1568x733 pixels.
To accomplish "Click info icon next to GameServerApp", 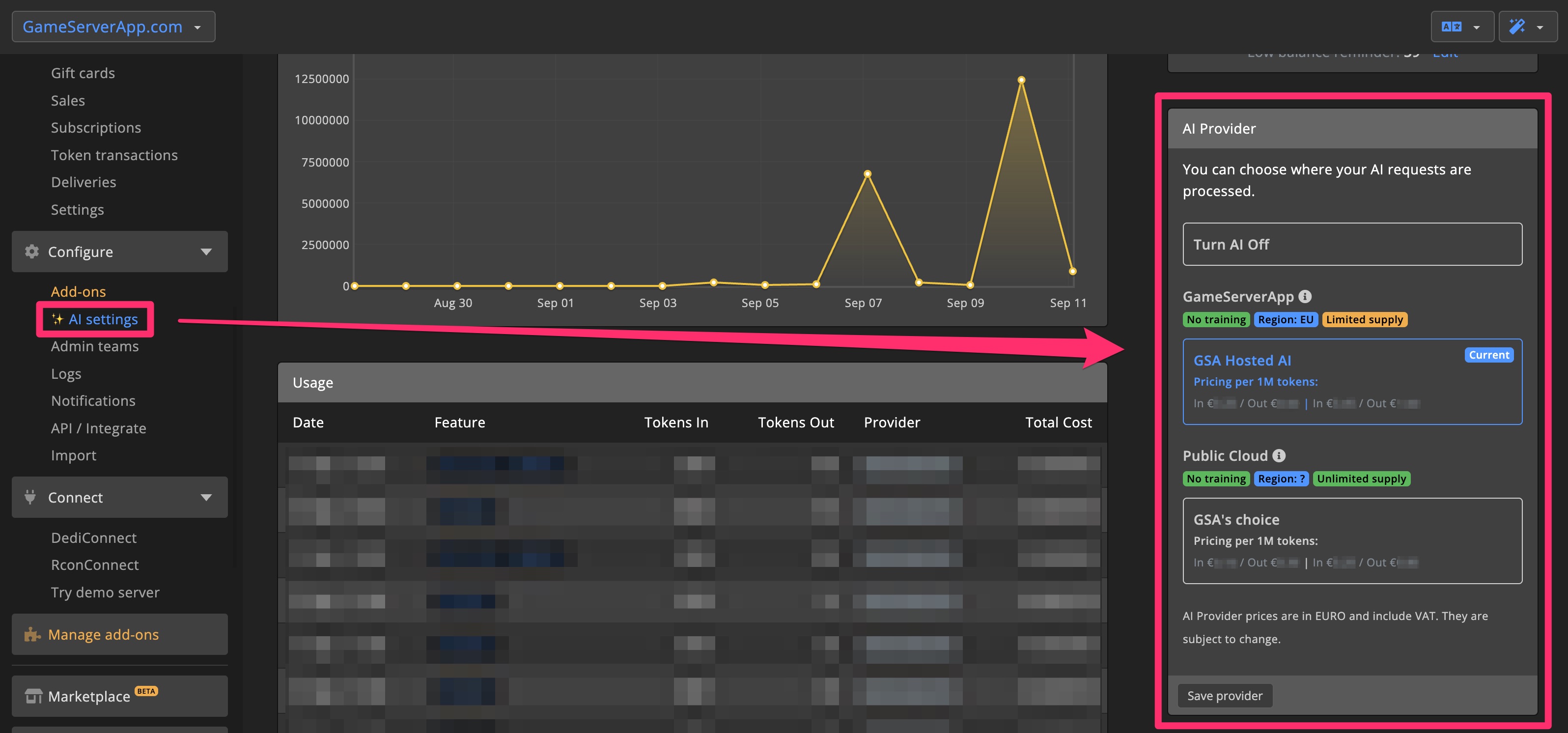I will click(1305, 296).
